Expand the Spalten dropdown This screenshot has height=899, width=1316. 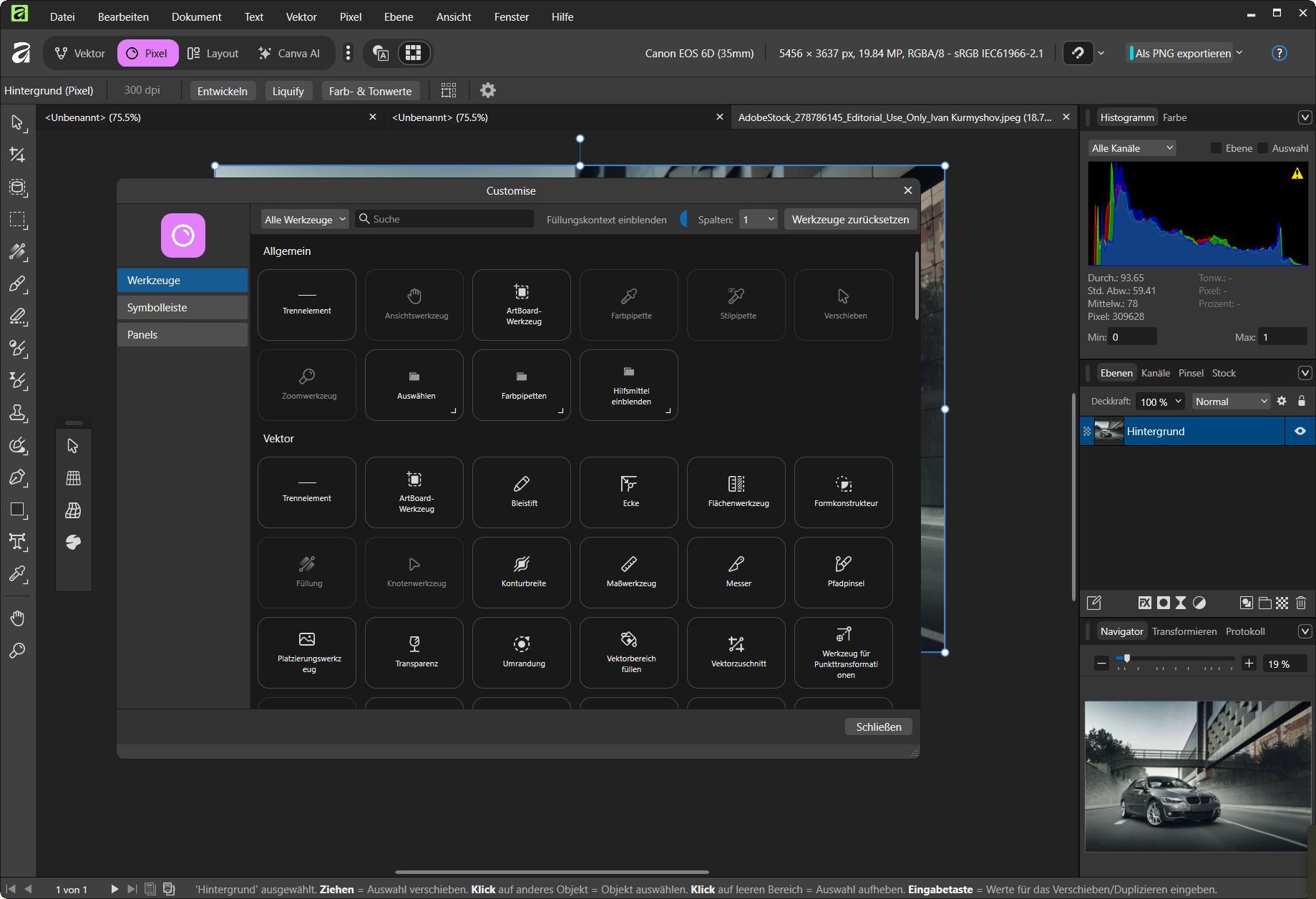[758, 219]
